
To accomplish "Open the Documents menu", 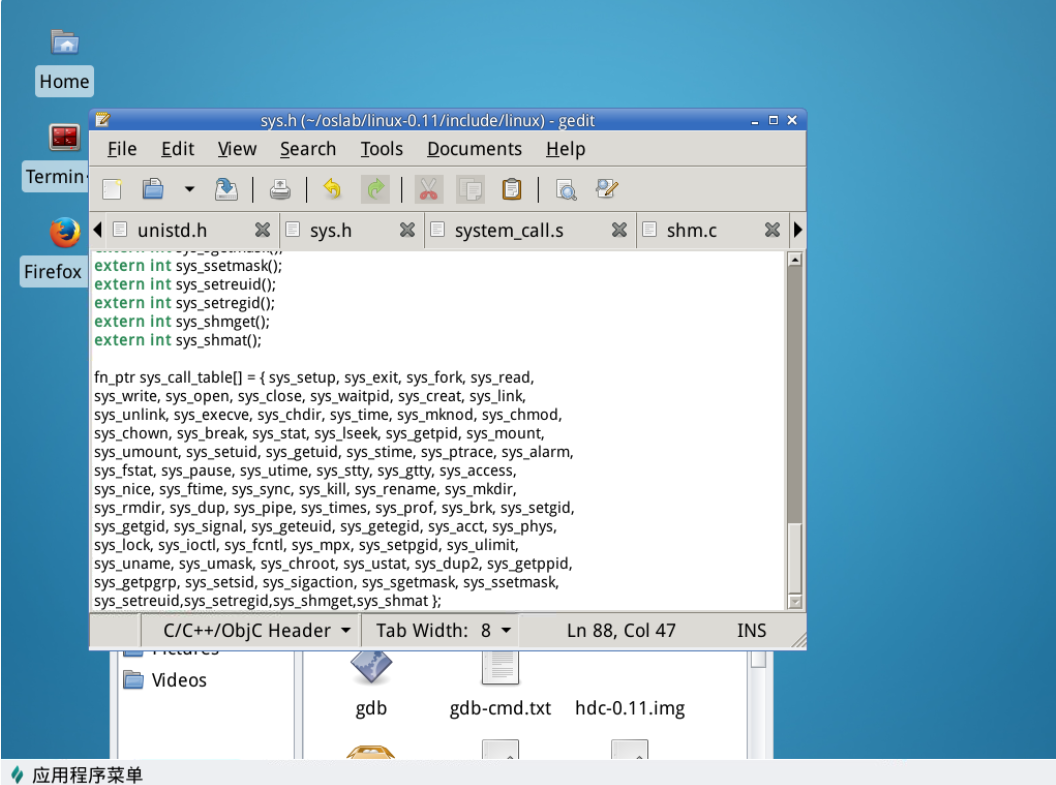I will tap(474, 149).
